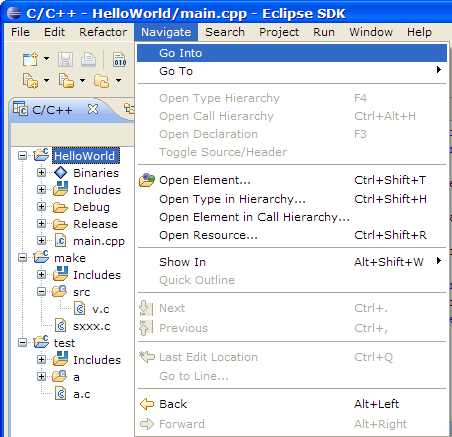
Task: Click the src source folder icon
Action: pos(60,291)
